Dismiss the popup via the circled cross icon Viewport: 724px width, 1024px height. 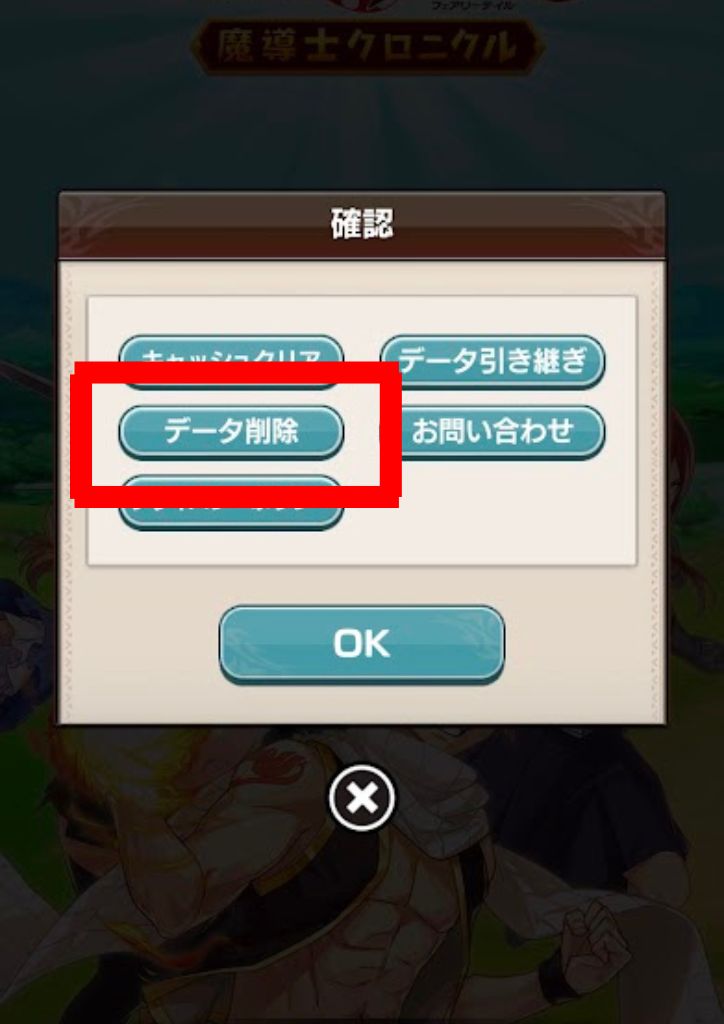(x=362, y=797)
